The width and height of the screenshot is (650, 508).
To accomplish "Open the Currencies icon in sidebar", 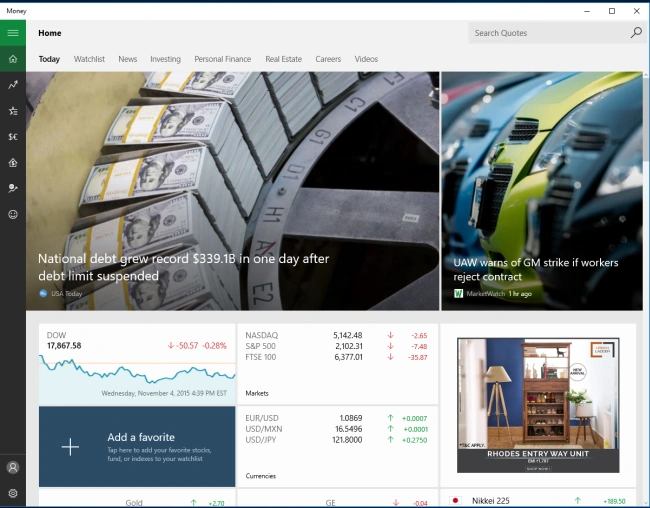I will pyautogui.click(x=13, y=136).
